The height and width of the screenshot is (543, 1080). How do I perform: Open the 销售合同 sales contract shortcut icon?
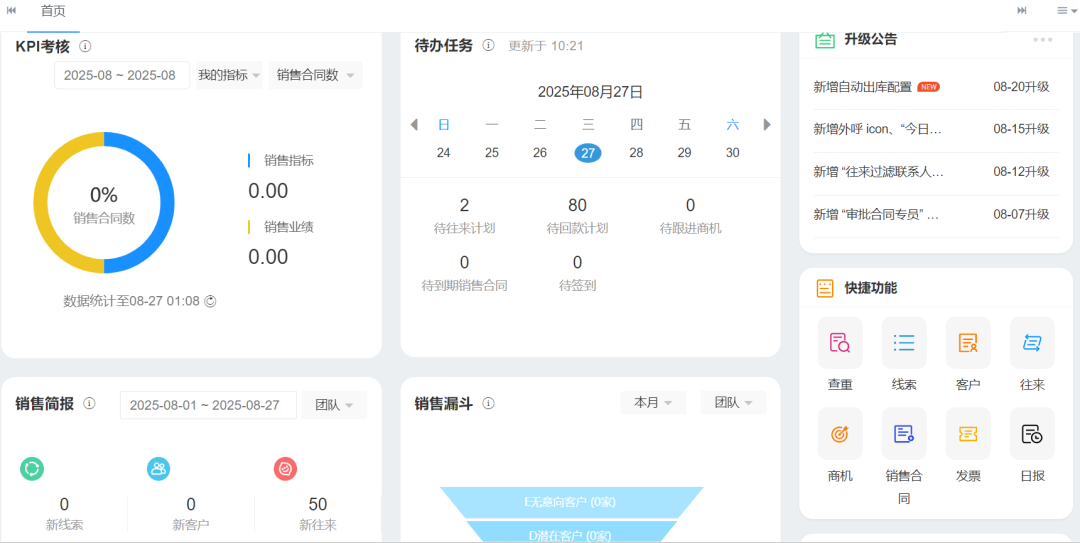coord(904,434)
